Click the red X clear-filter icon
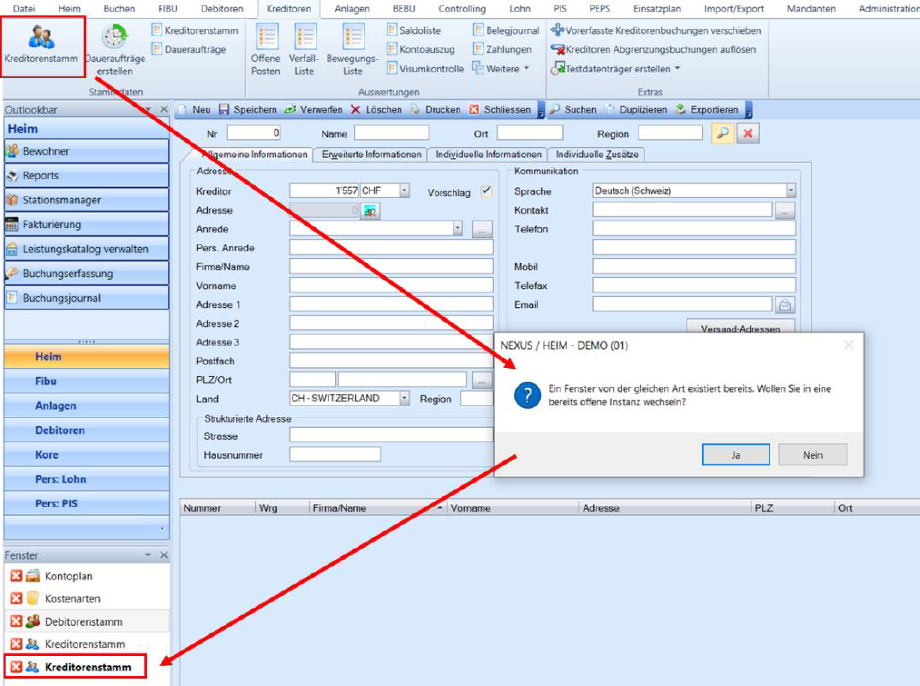Viewport: 920px width, 686px height. point(748,133)
